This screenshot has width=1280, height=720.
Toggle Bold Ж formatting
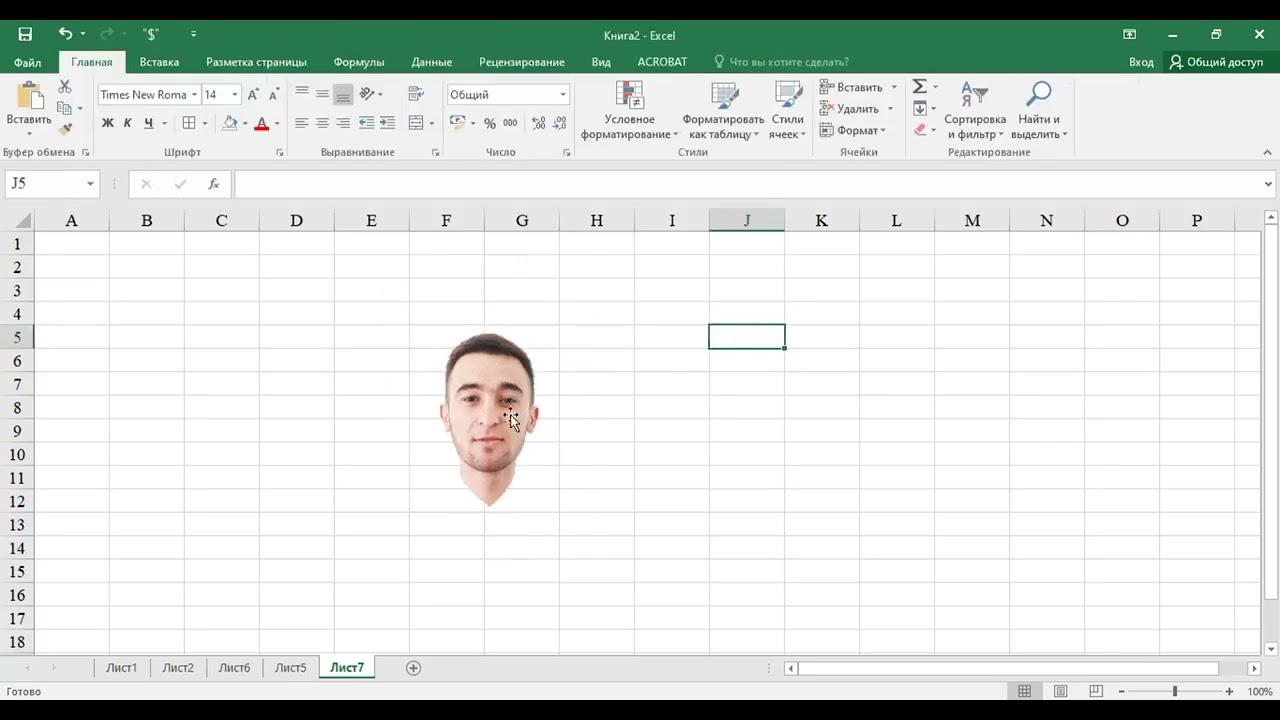107,123
